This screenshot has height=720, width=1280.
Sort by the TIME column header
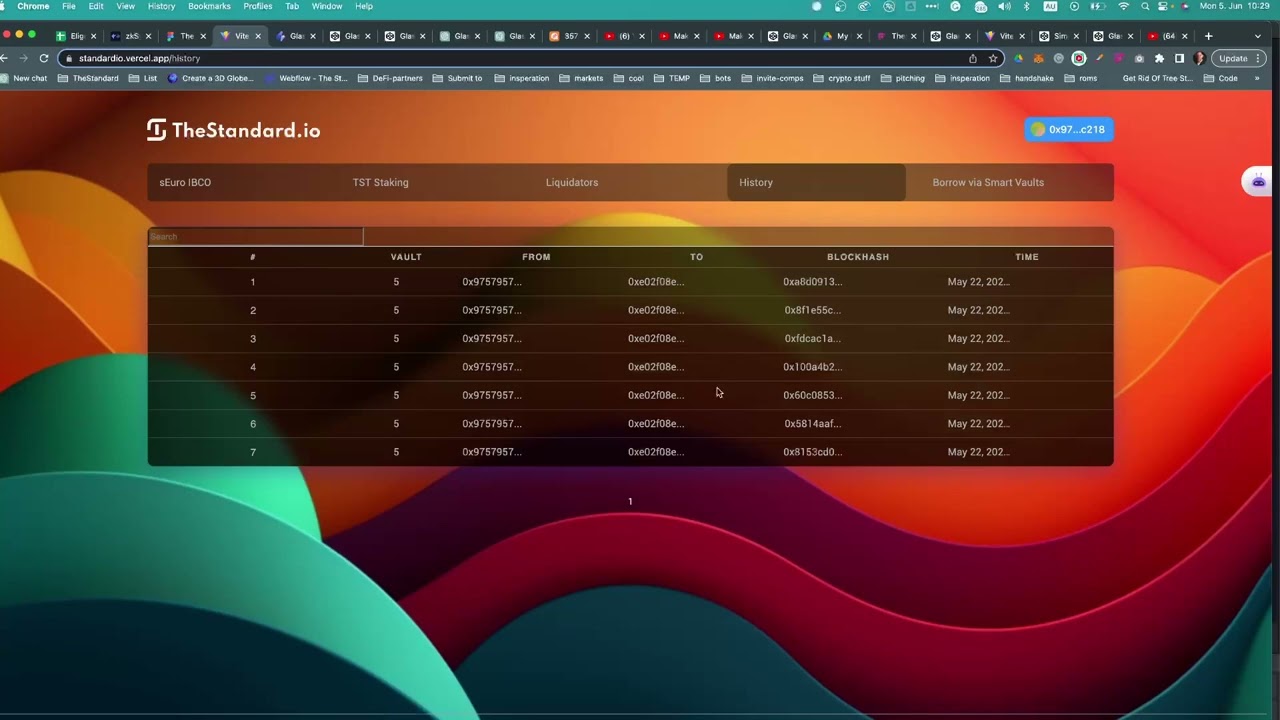pos(1027,257)
